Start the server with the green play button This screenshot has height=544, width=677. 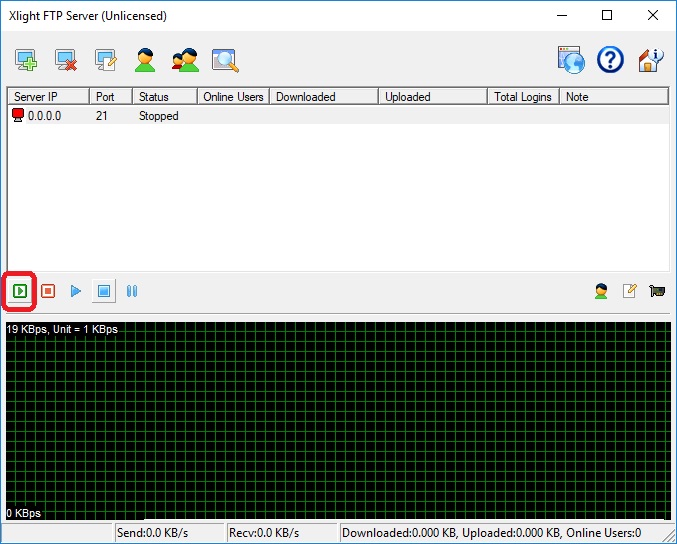(20, 291)
